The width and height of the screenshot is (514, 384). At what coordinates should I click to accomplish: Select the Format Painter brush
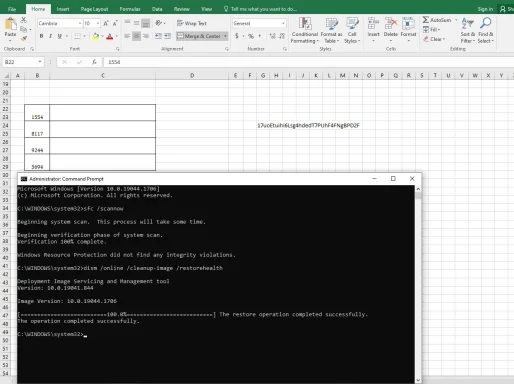pos(23,39)
